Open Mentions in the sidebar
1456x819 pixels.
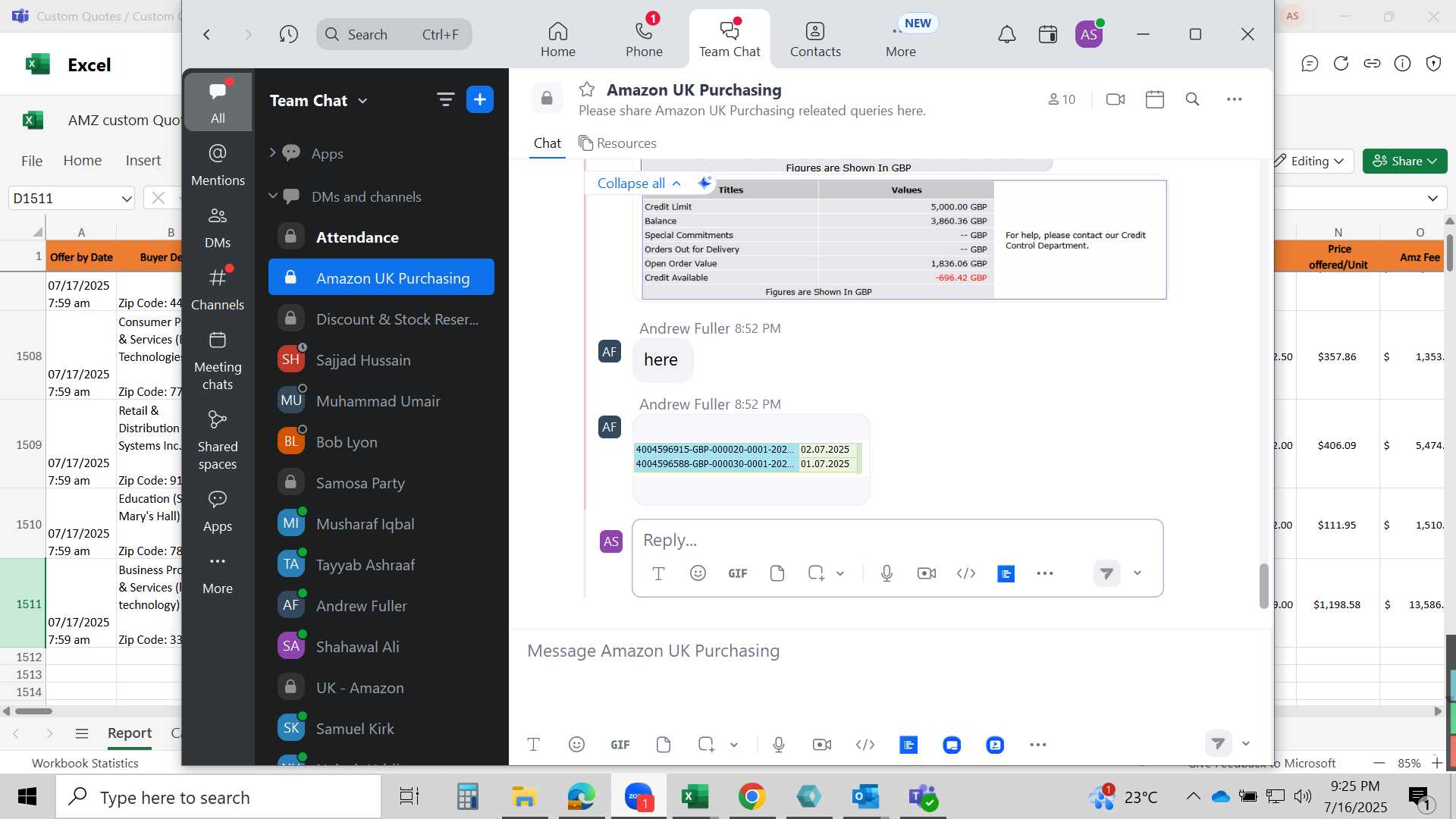click(x=218, y=165)
